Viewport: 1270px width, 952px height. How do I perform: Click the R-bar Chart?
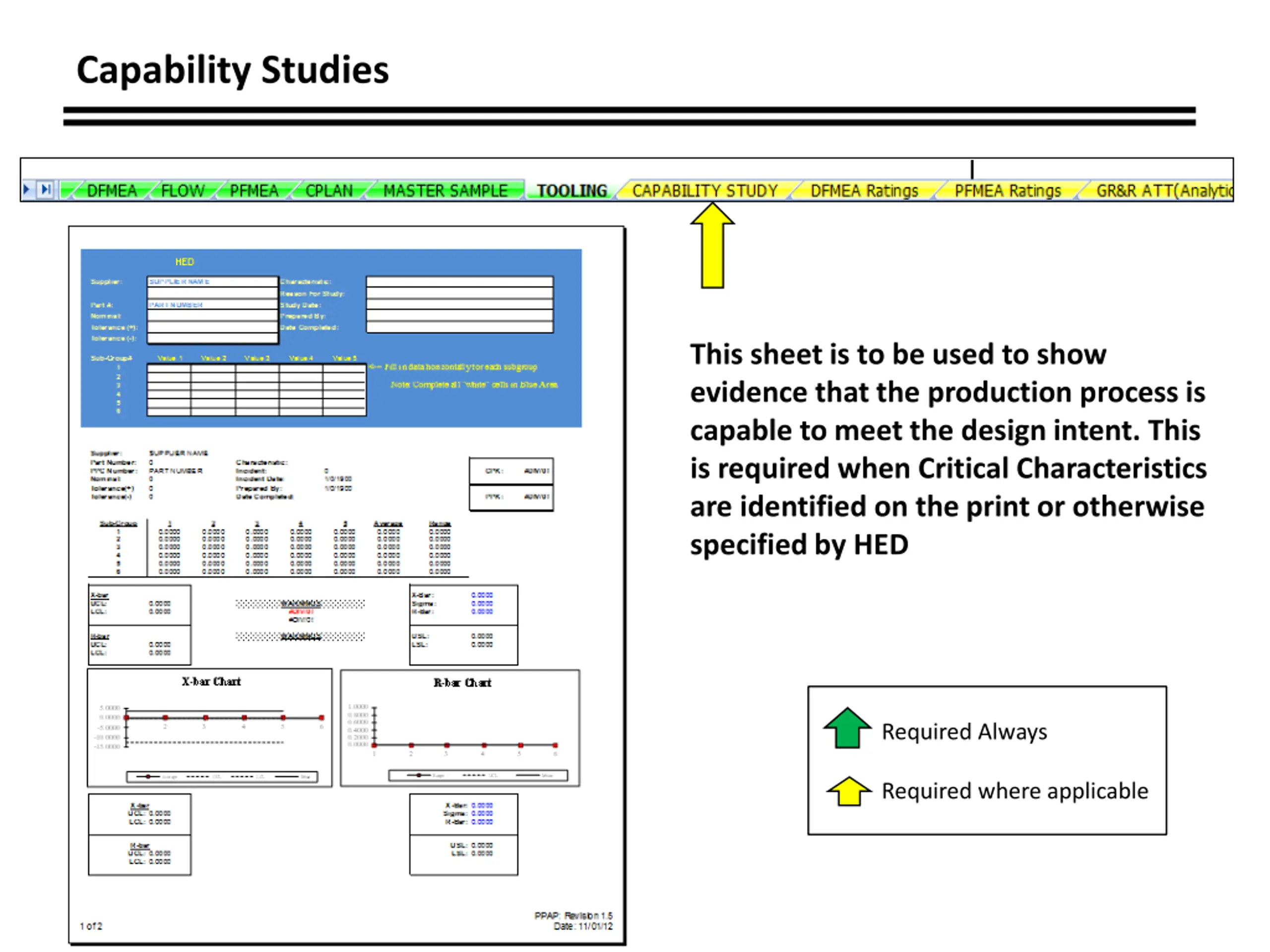(460, 728)
